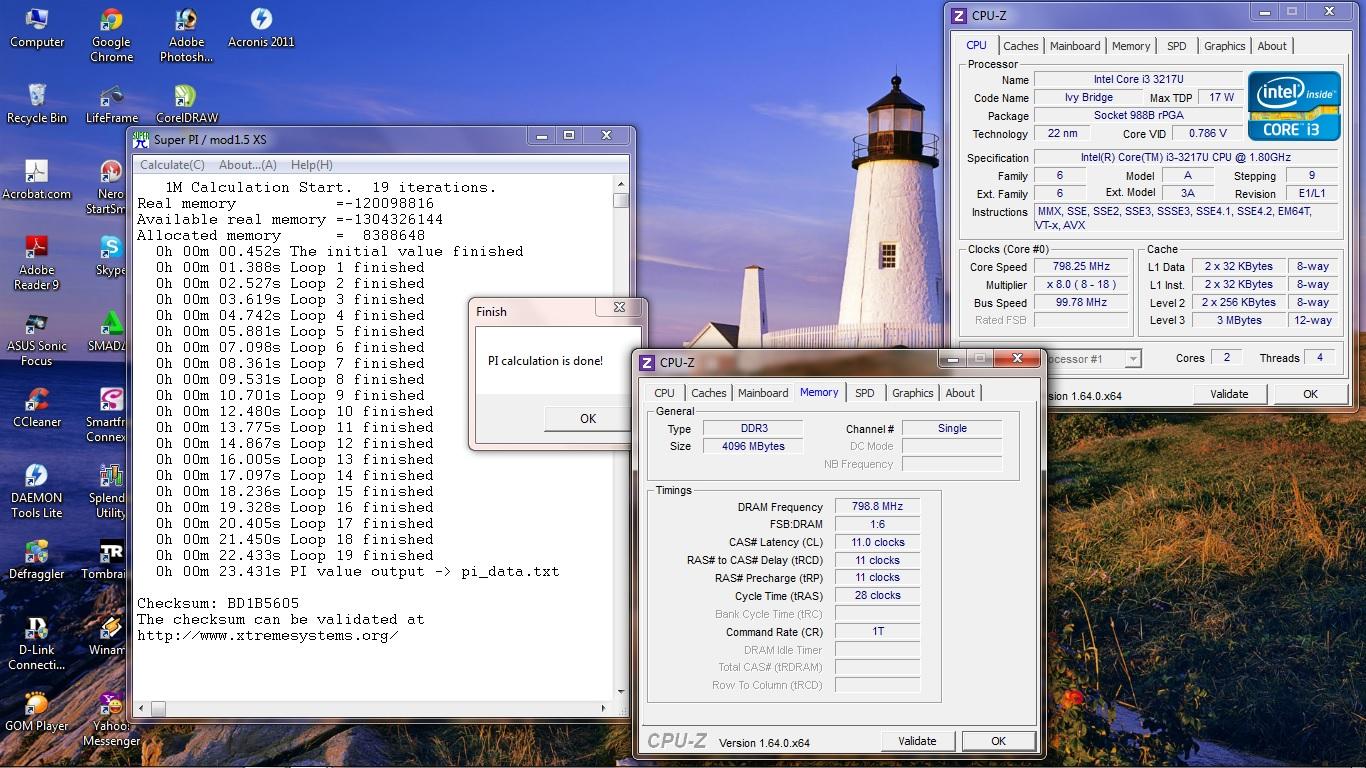Launch CCleaner from desktop
This screenshot has height=768, width=1366.
tap(37, 408)
